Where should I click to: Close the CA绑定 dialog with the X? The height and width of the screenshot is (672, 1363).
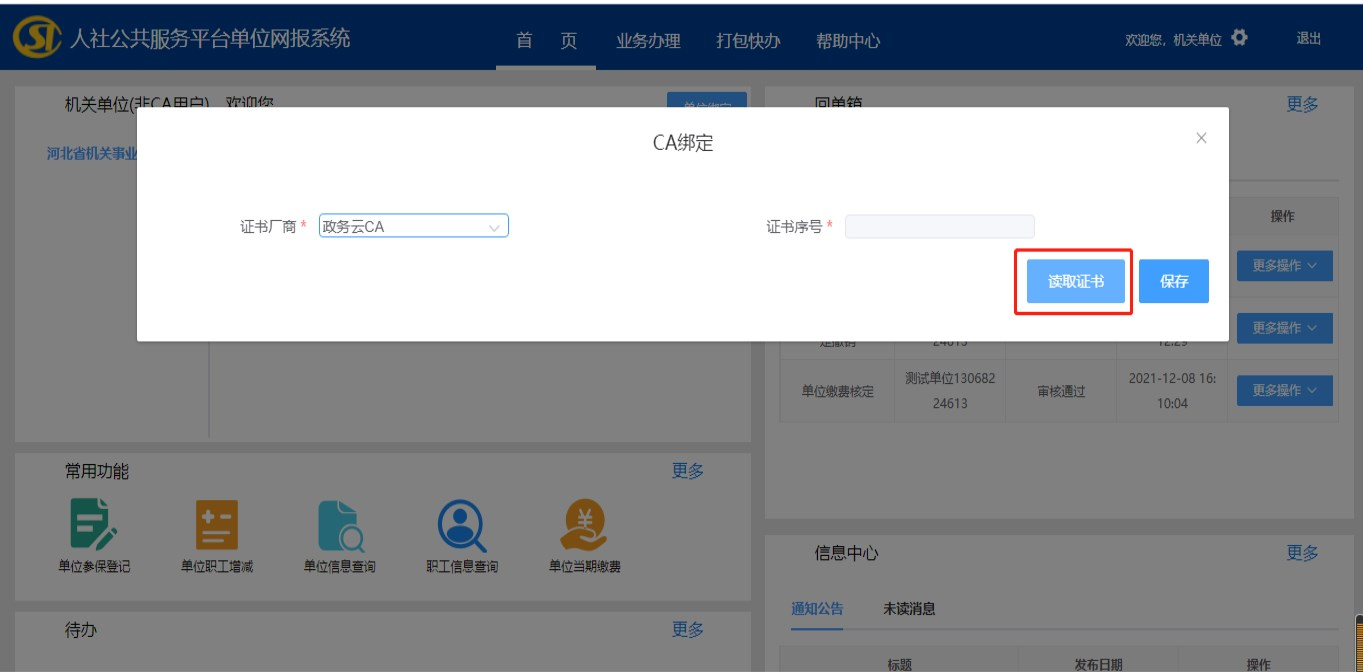pos(1201,138)
